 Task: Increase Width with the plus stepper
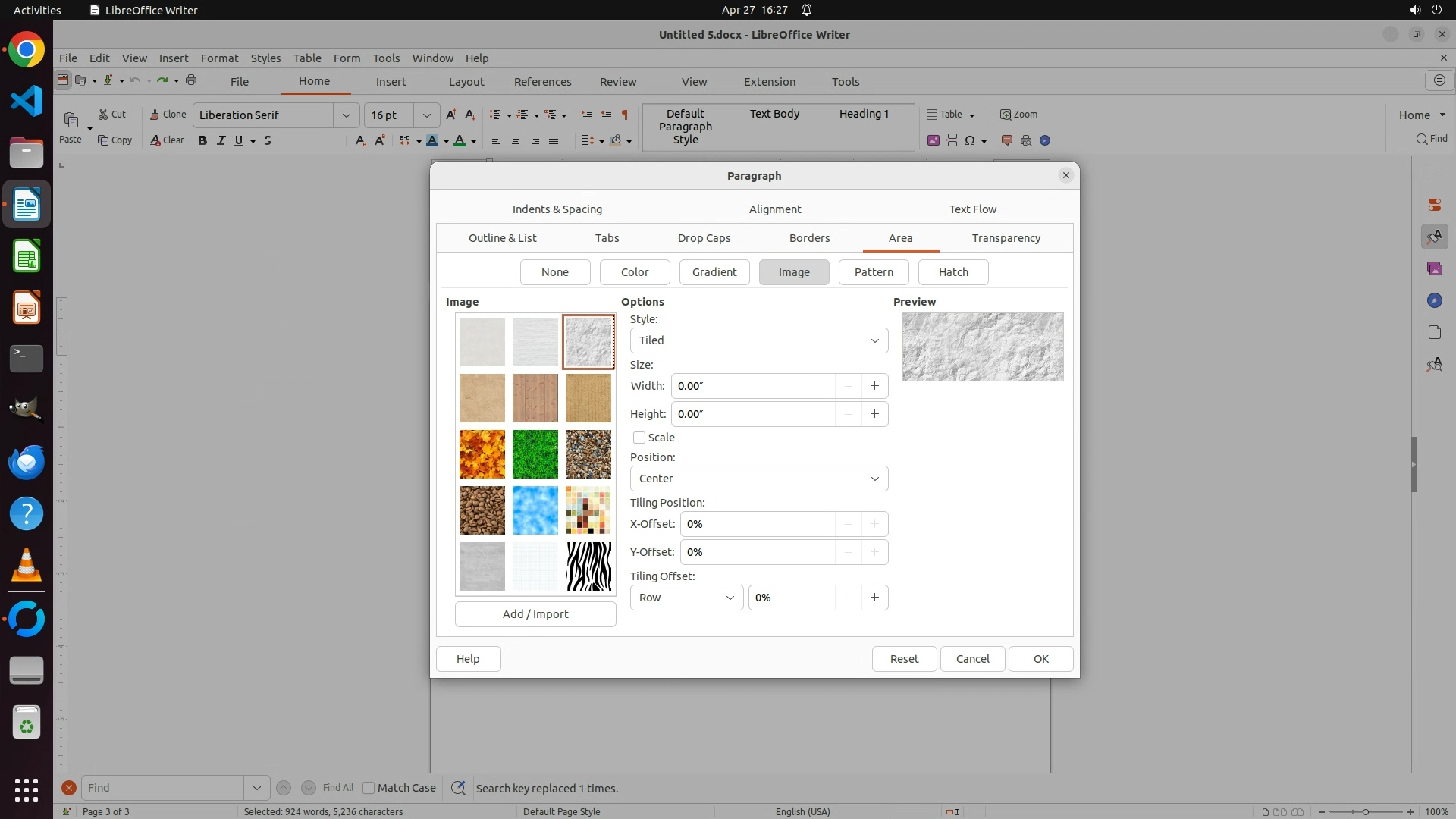click(874, 386)
